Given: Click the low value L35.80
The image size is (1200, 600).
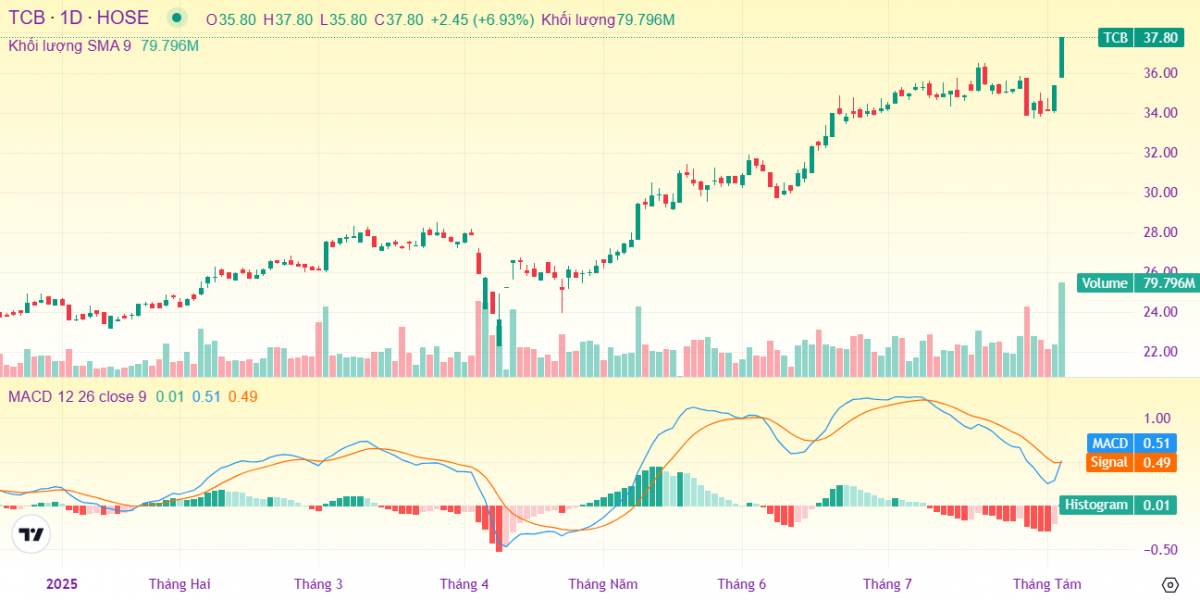Looking at the screenshot, I should click(x=343, y=20).
